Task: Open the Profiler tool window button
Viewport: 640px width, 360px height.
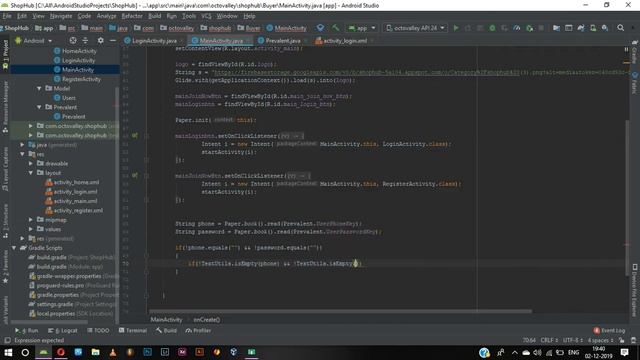Action: click(198, 330)
